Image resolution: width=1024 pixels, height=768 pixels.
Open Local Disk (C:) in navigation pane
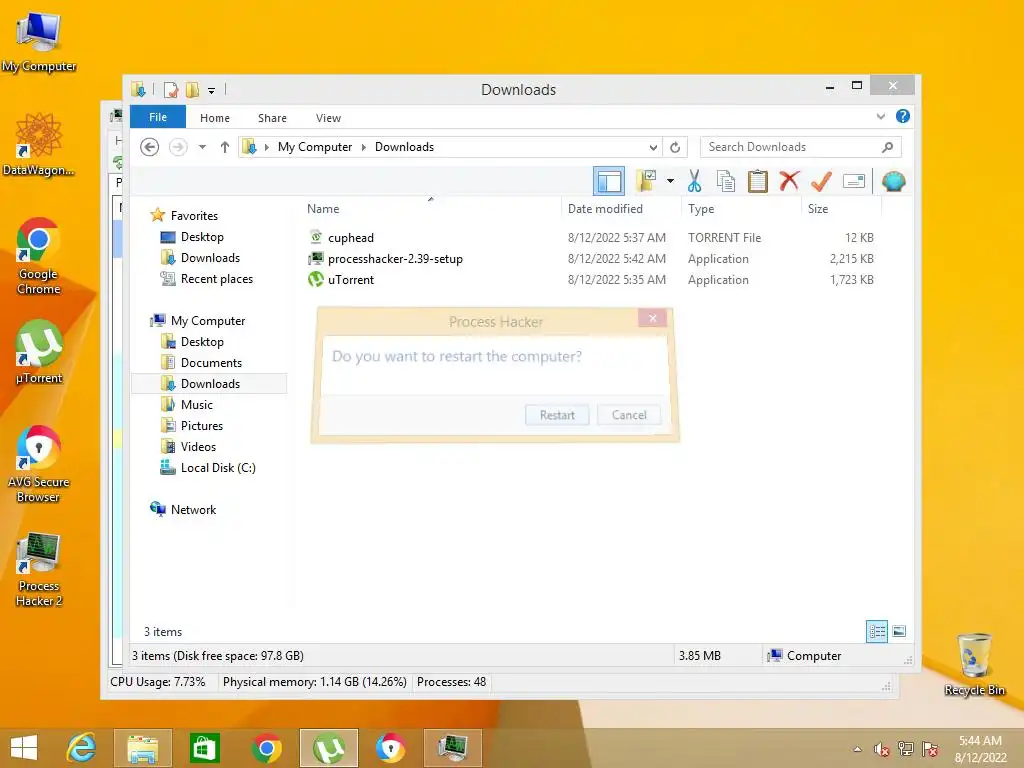tap(218, 468)
